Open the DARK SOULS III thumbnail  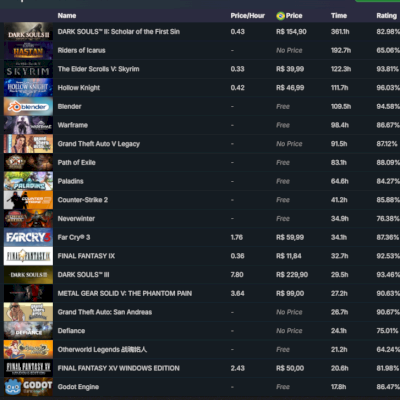pos(28,274)
